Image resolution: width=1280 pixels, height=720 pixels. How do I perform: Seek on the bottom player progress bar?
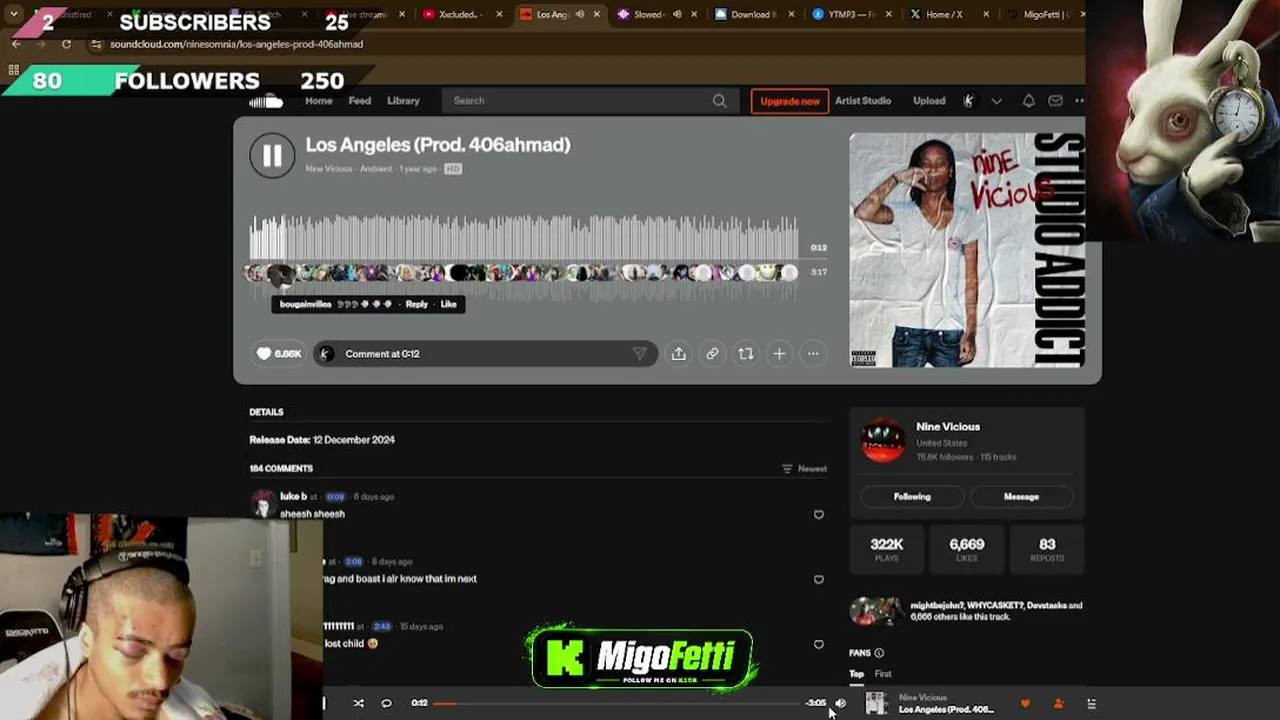click(618, 703)
